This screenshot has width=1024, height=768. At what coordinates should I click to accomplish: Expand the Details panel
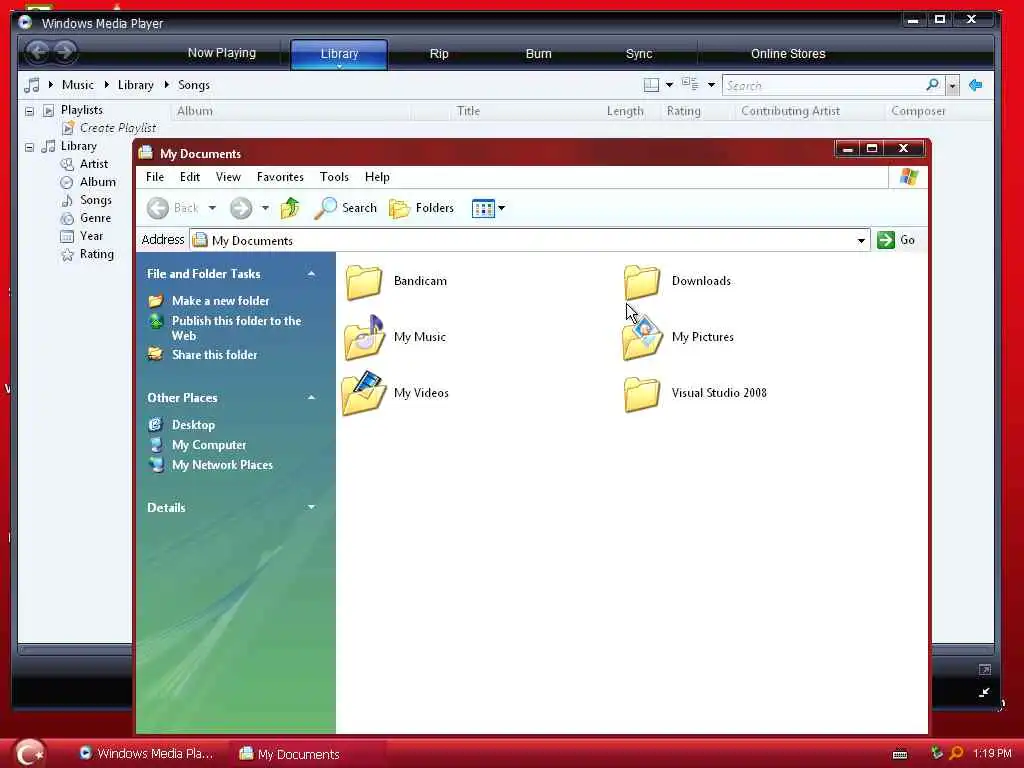pyautogui.click(x=312, y=507)
